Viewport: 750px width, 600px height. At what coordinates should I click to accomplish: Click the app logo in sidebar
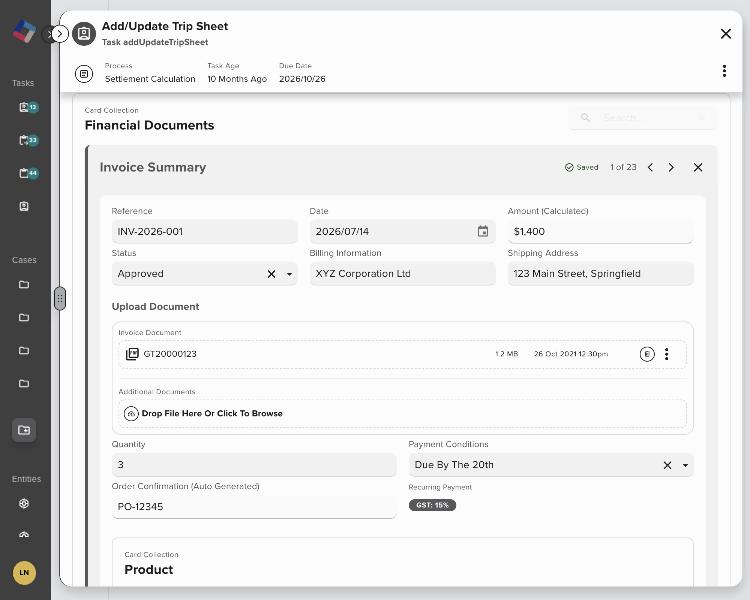pos(24,32)
